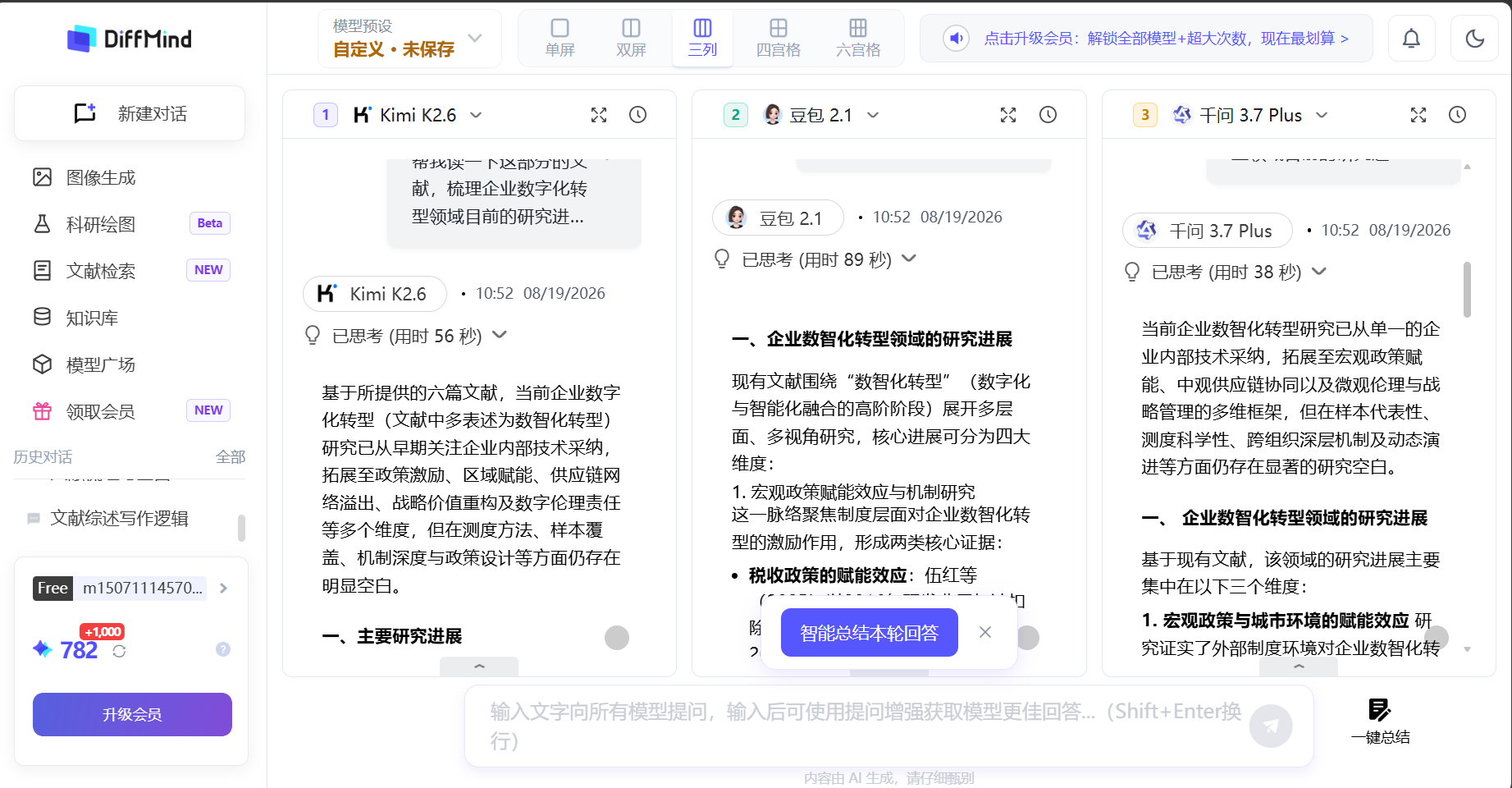Click the 图像生成 picture icon

43,177
